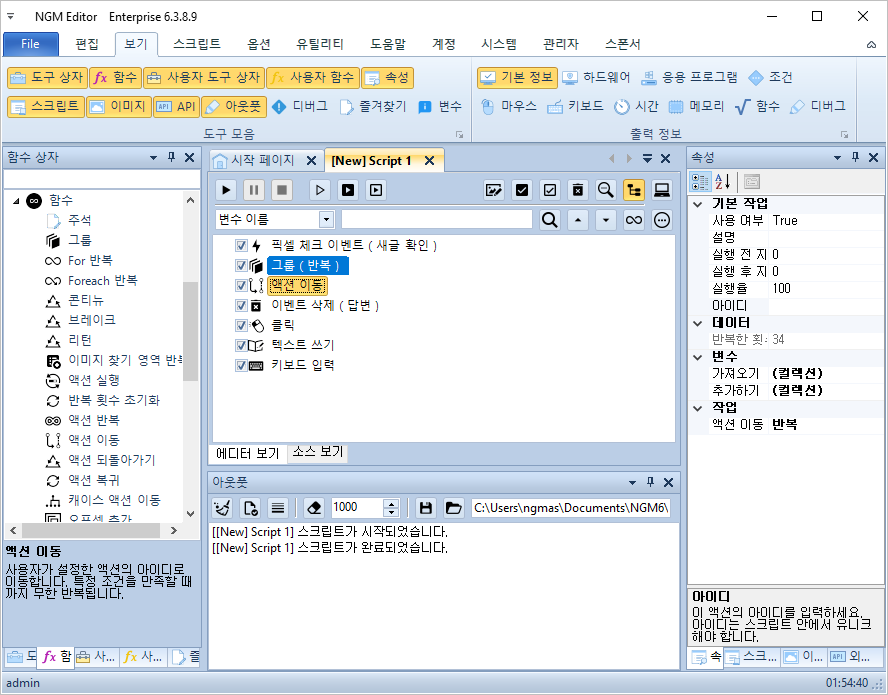Close the [New] Script 1 tab
This screenshot has height=695, width=888.
click(429, 160)
